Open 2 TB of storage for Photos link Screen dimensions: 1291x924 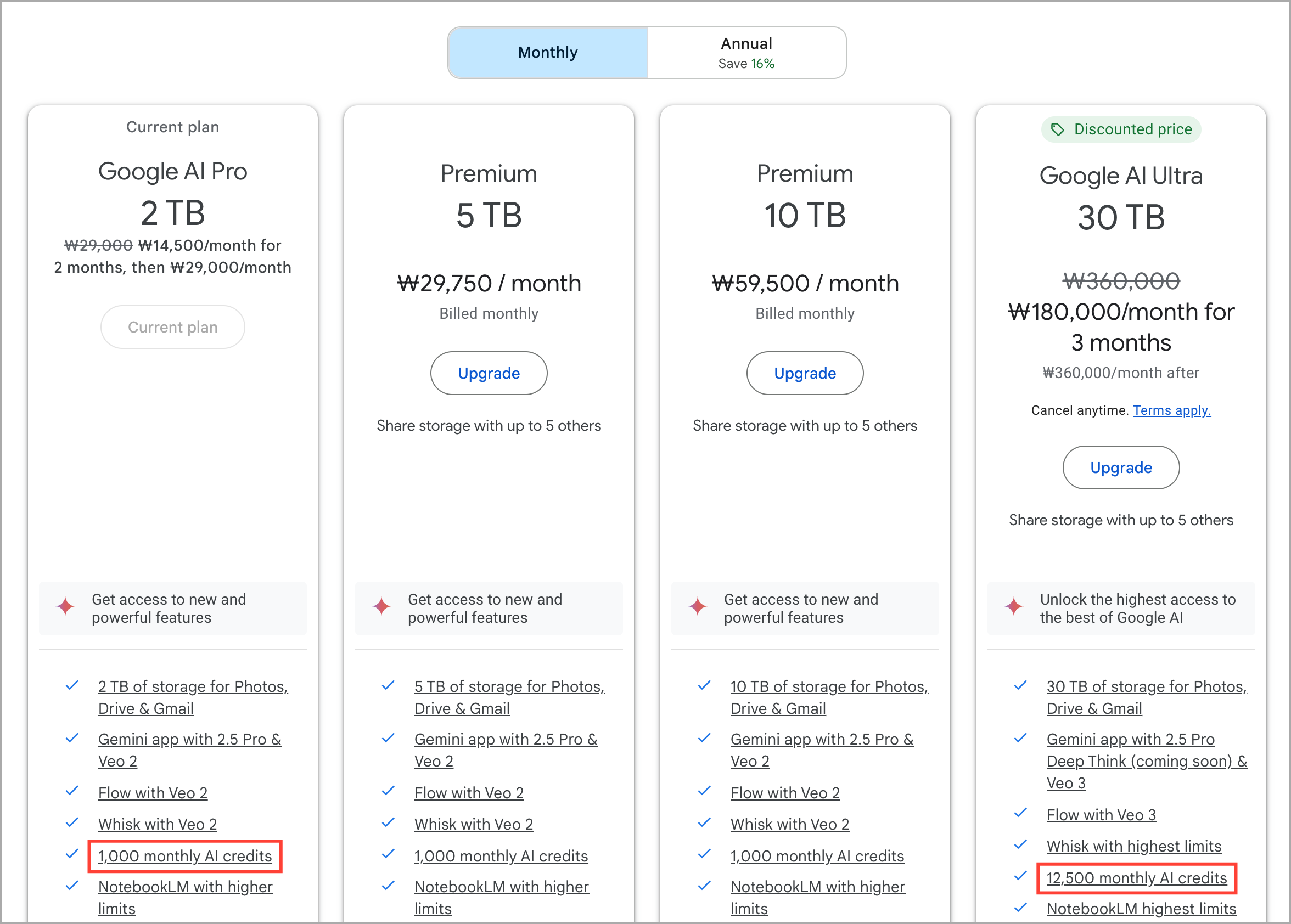click(193, 697)
